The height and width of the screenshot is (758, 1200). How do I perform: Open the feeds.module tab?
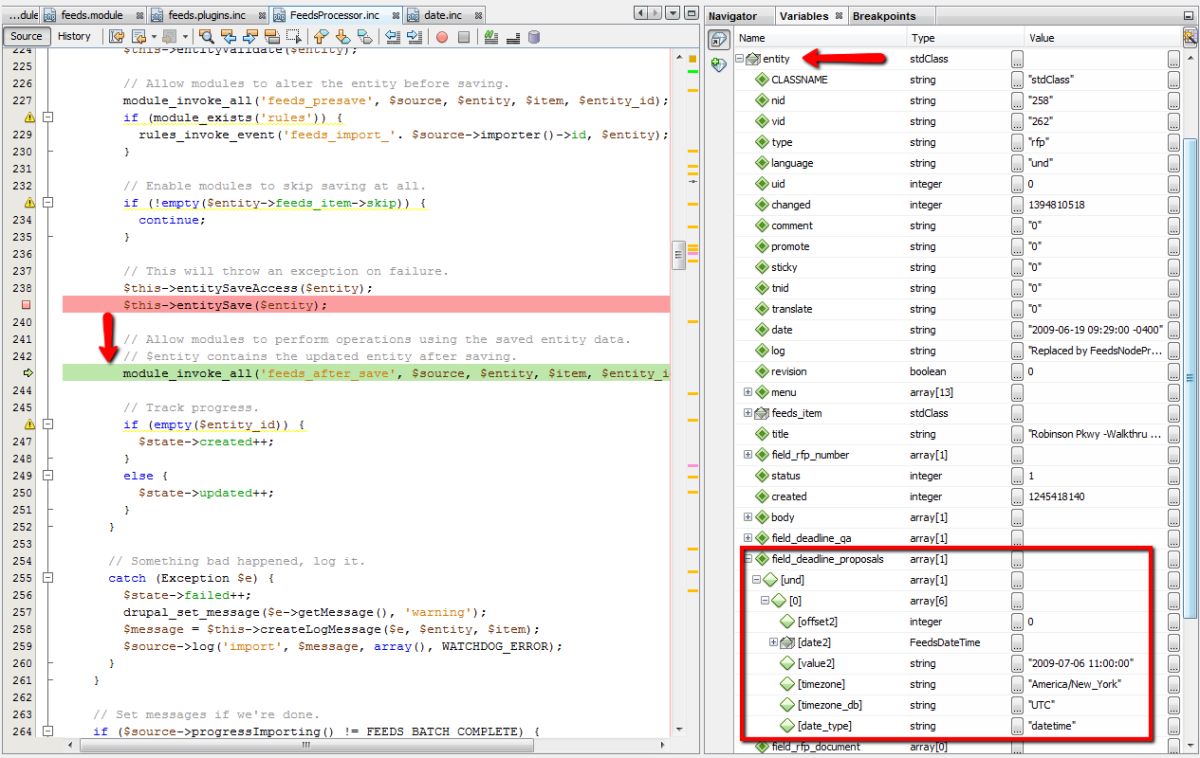point(91,15)
